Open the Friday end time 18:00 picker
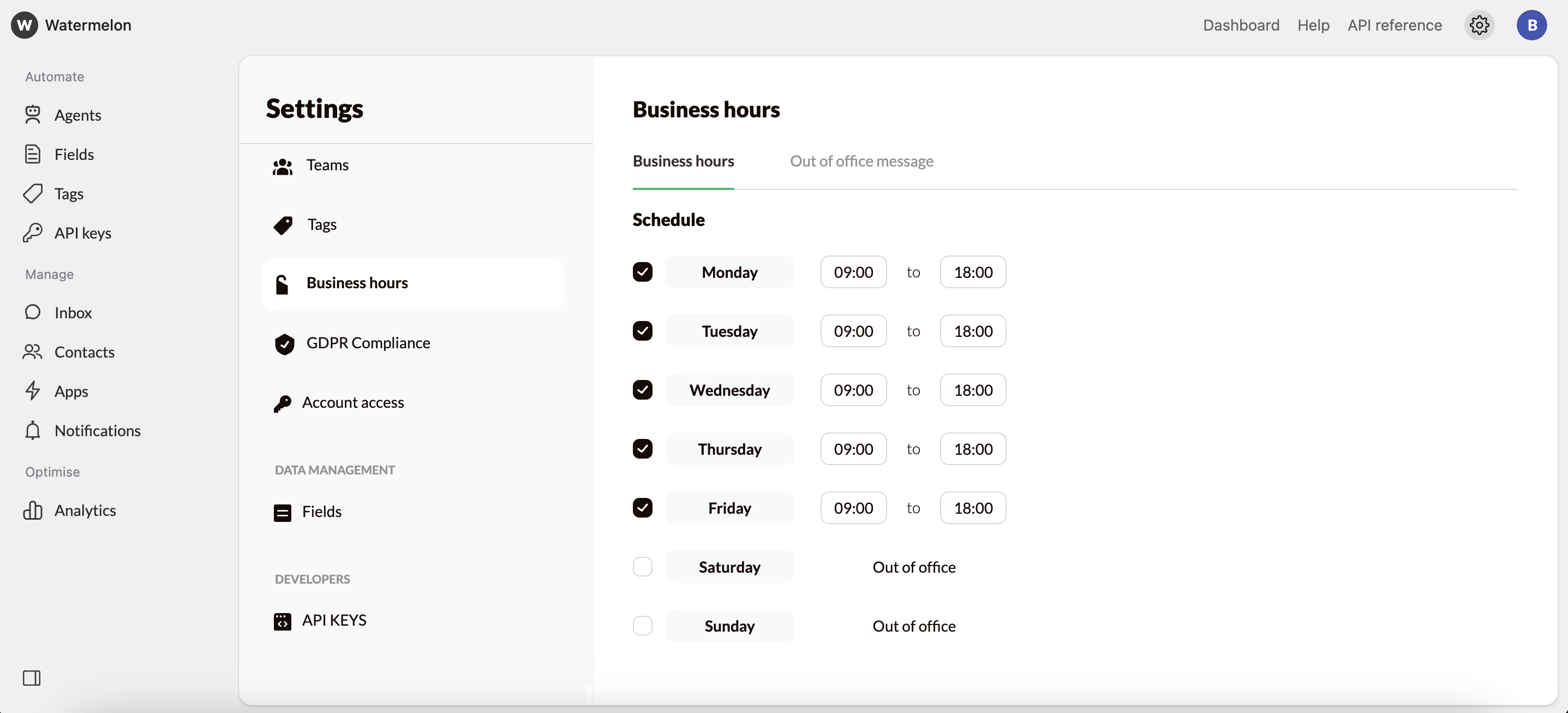The height and width of the screenshot is (713, 1568). pyautogui.click(x=973, y=507)
